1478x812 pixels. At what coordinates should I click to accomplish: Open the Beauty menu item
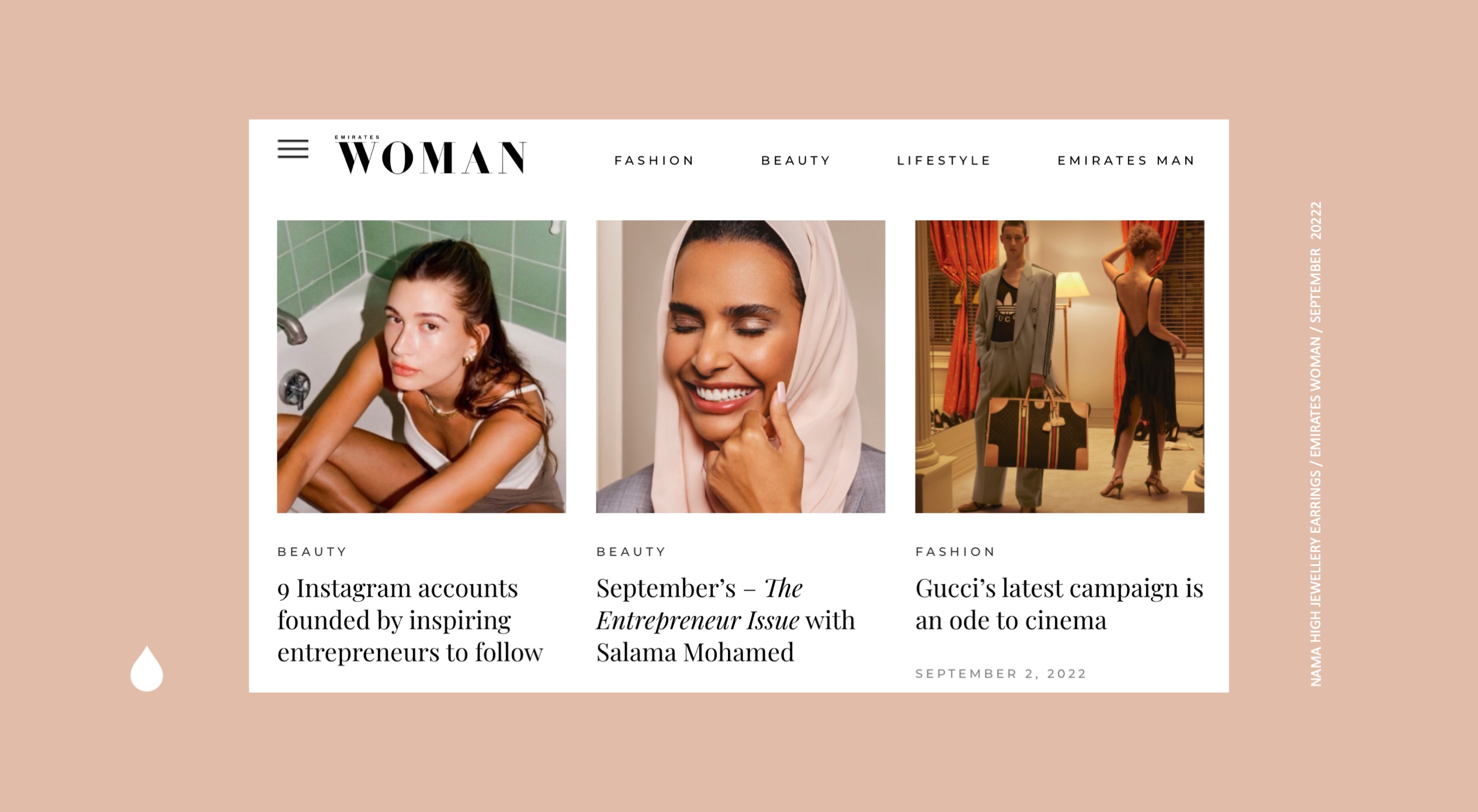796,161
